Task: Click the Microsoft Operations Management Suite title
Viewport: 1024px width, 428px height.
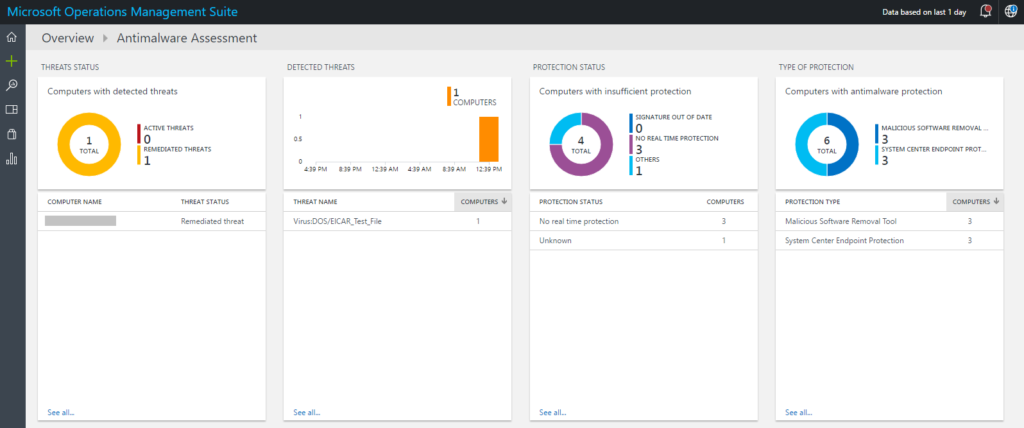Action: [122, 12]
